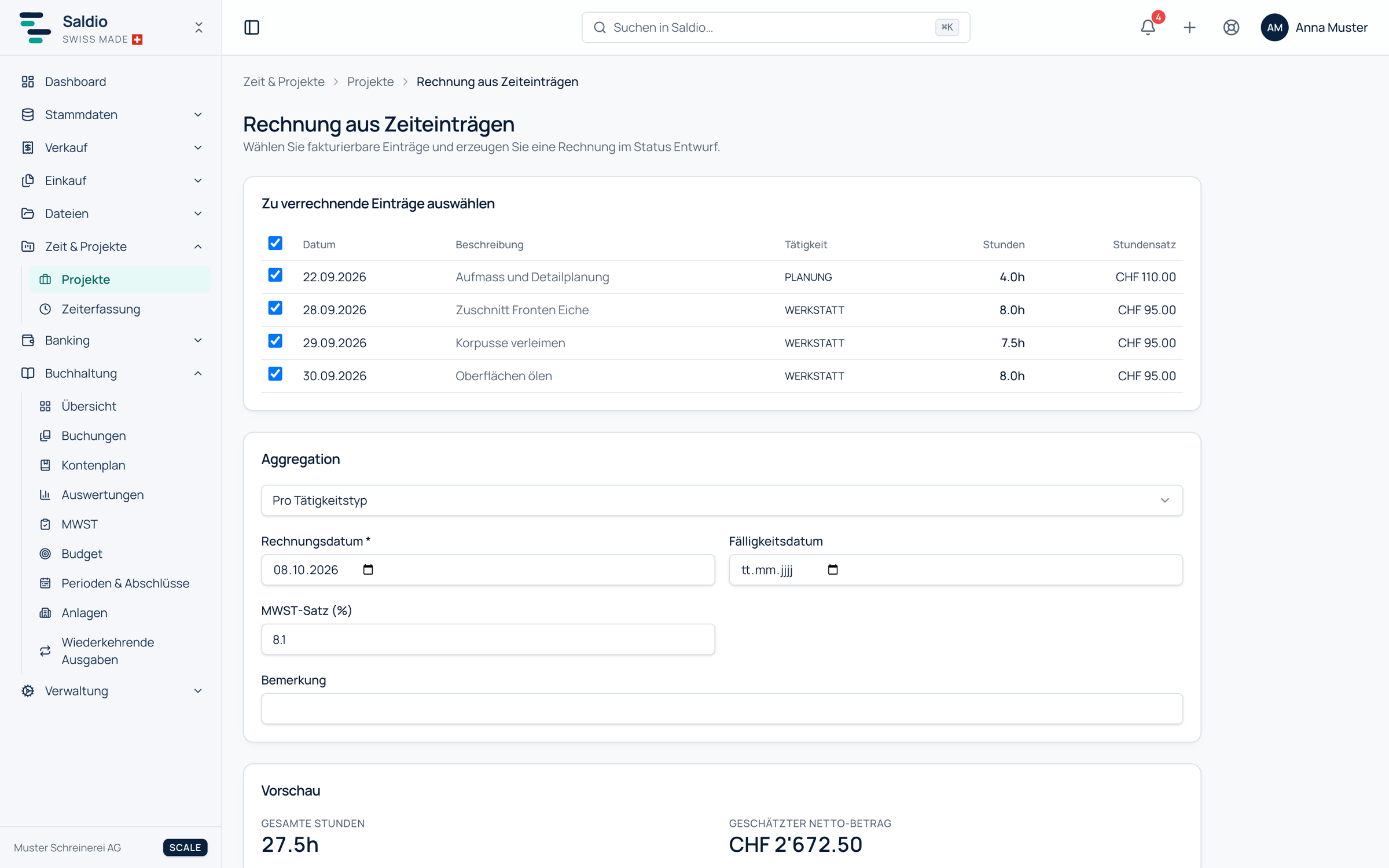
Task: Click the Dashboard grid icon
Action: [x=28, y=82]
